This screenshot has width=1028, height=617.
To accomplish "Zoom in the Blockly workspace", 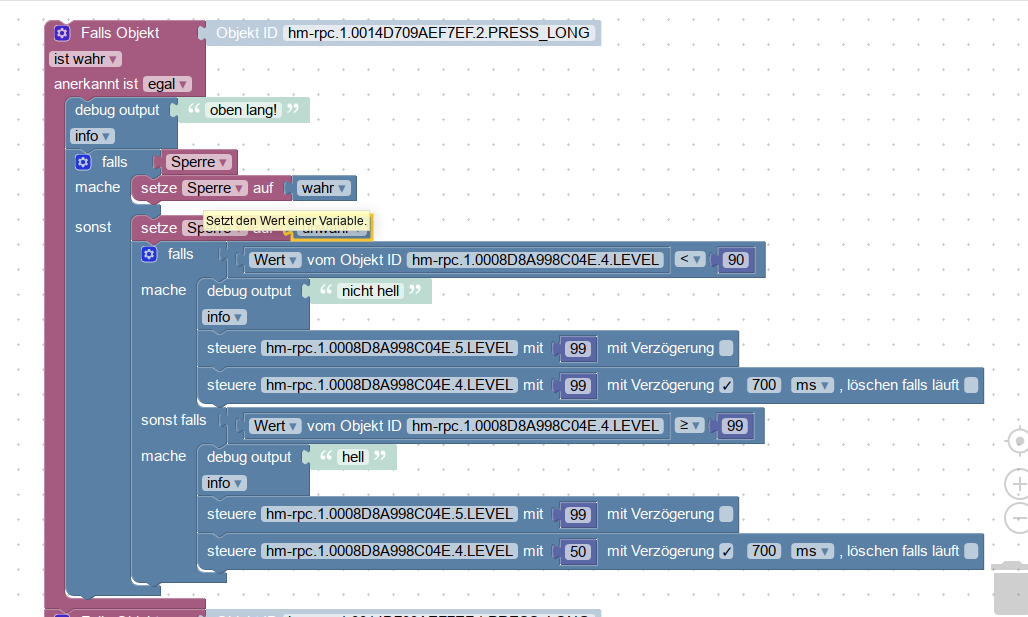I will (x=1018, y=484).
